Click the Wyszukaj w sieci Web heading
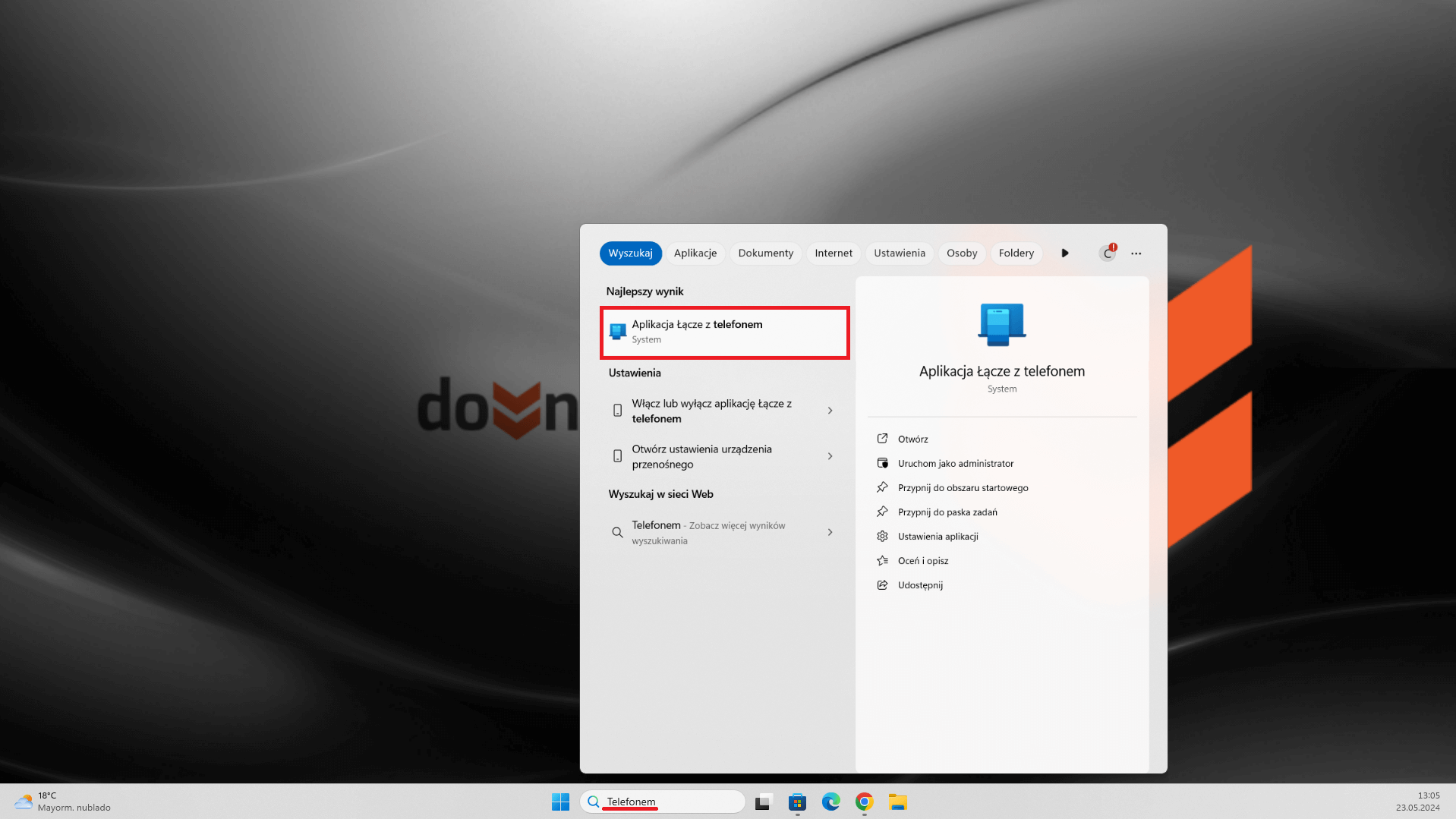Image resolution: width=1456 pixels, height=819 pixels. [x=660, y=494]
